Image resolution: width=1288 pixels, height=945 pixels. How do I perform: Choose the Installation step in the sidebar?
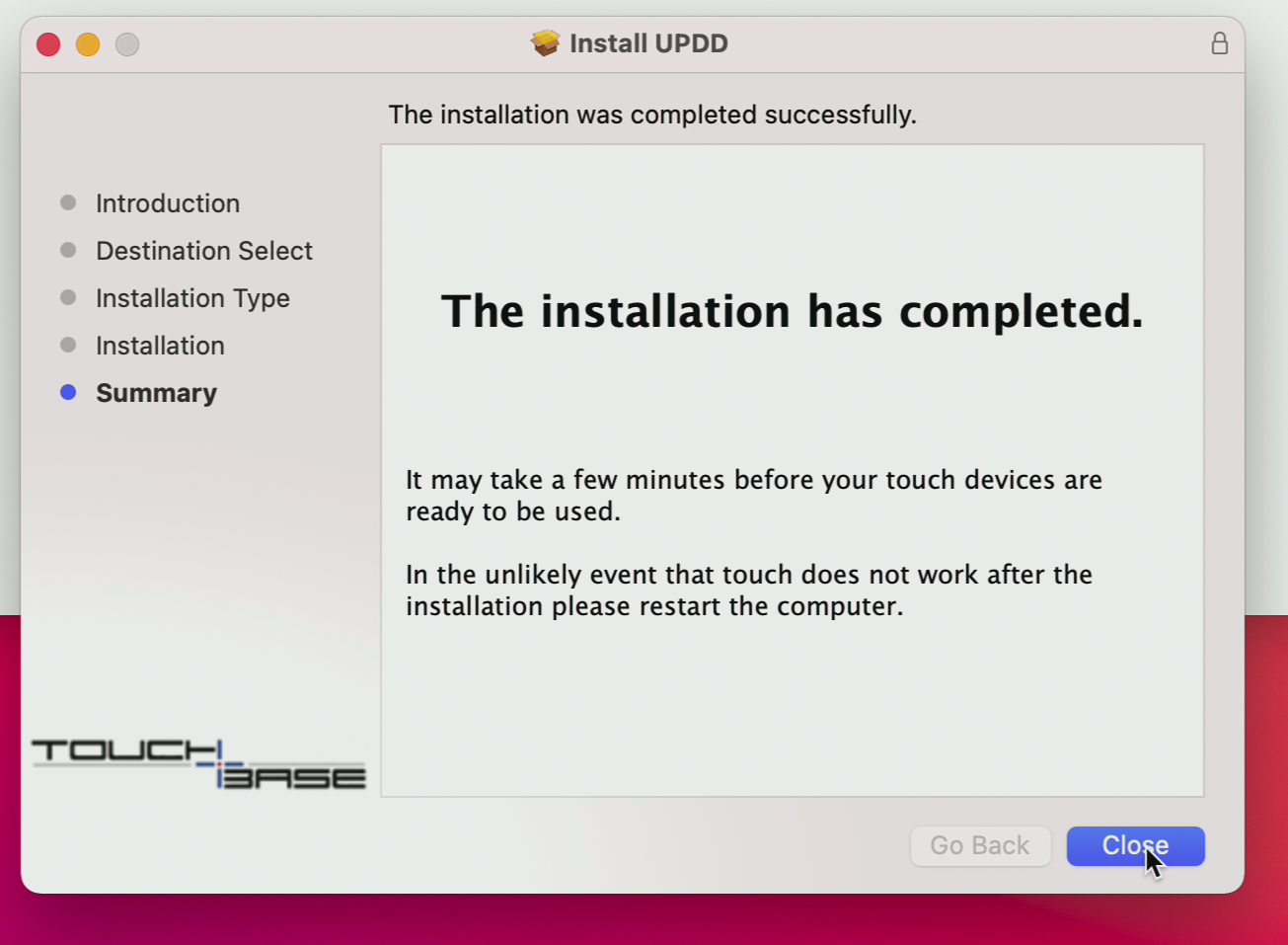pos(160,346)
